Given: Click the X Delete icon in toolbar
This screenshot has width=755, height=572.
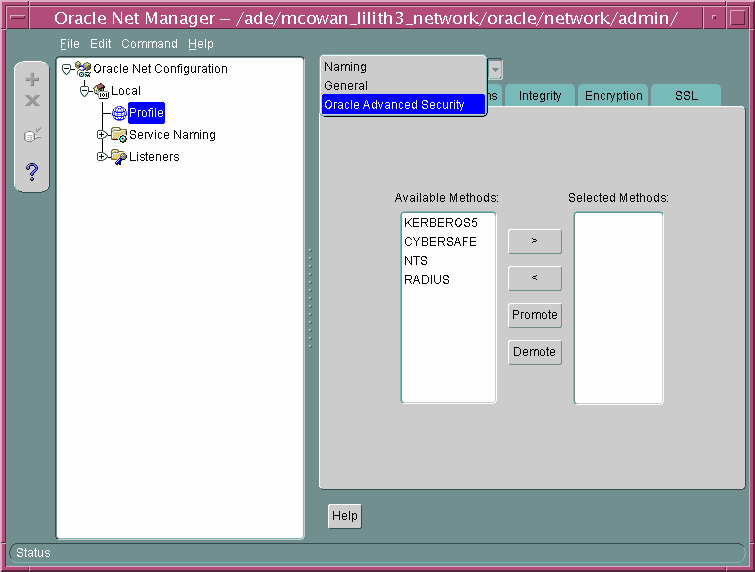Looking at the screenshot, I should [x=32, y=101].
